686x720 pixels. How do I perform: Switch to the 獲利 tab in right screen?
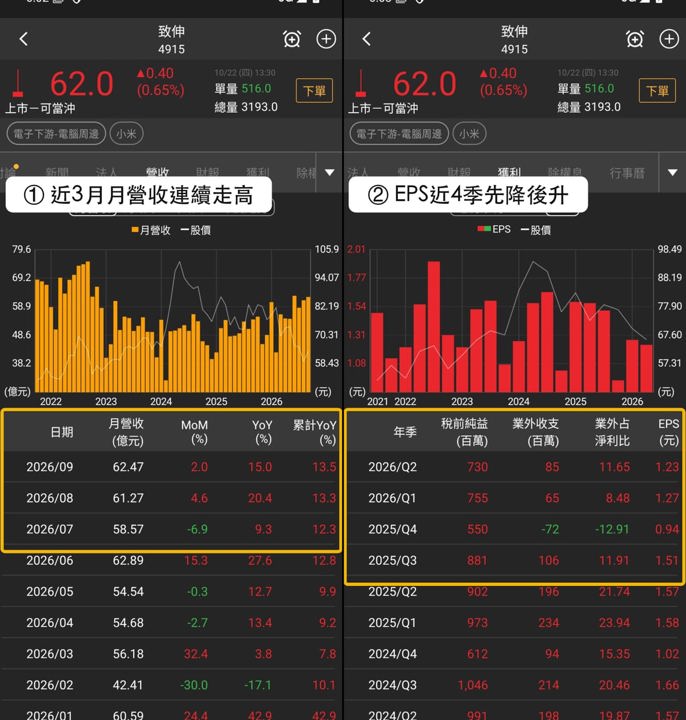[509, 173]
